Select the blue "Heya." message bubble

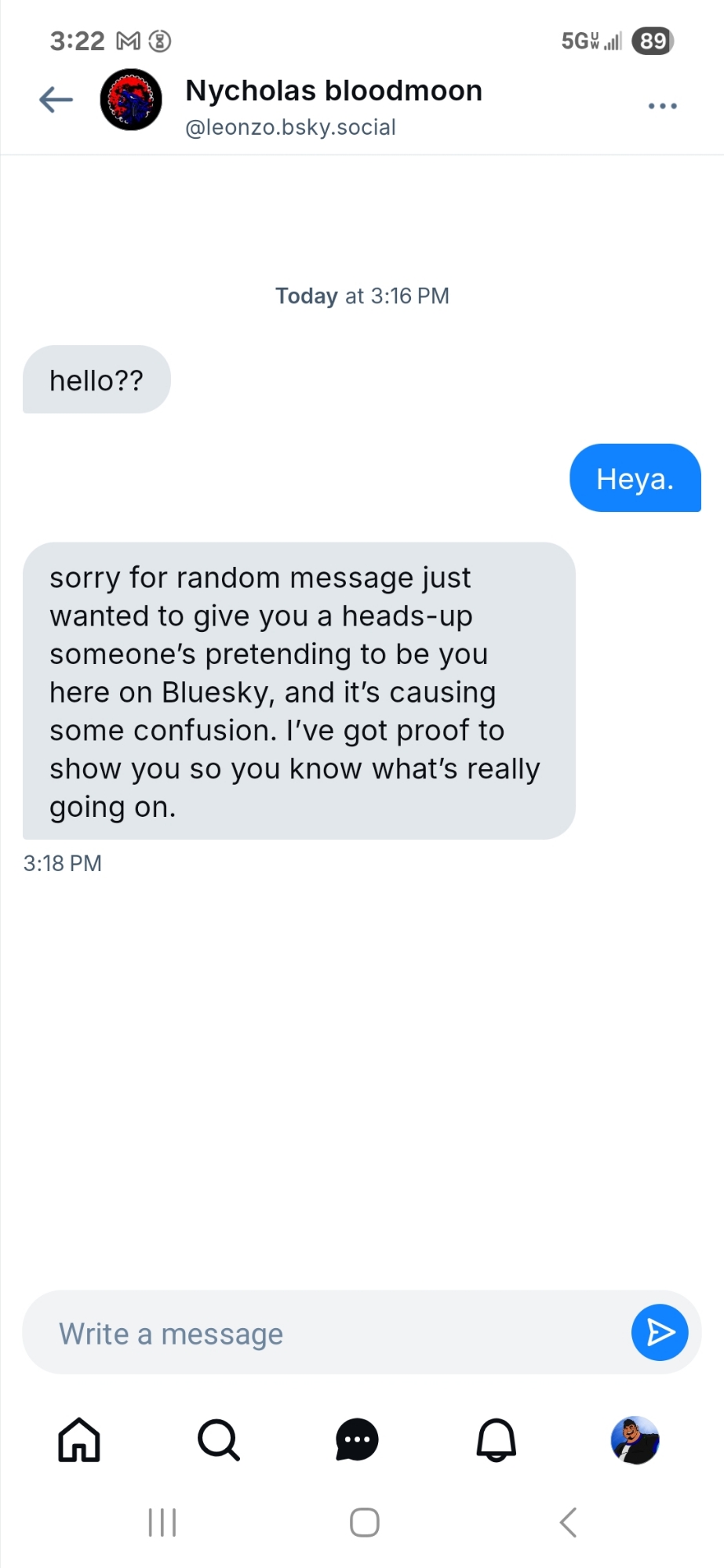tap(635, 478)
